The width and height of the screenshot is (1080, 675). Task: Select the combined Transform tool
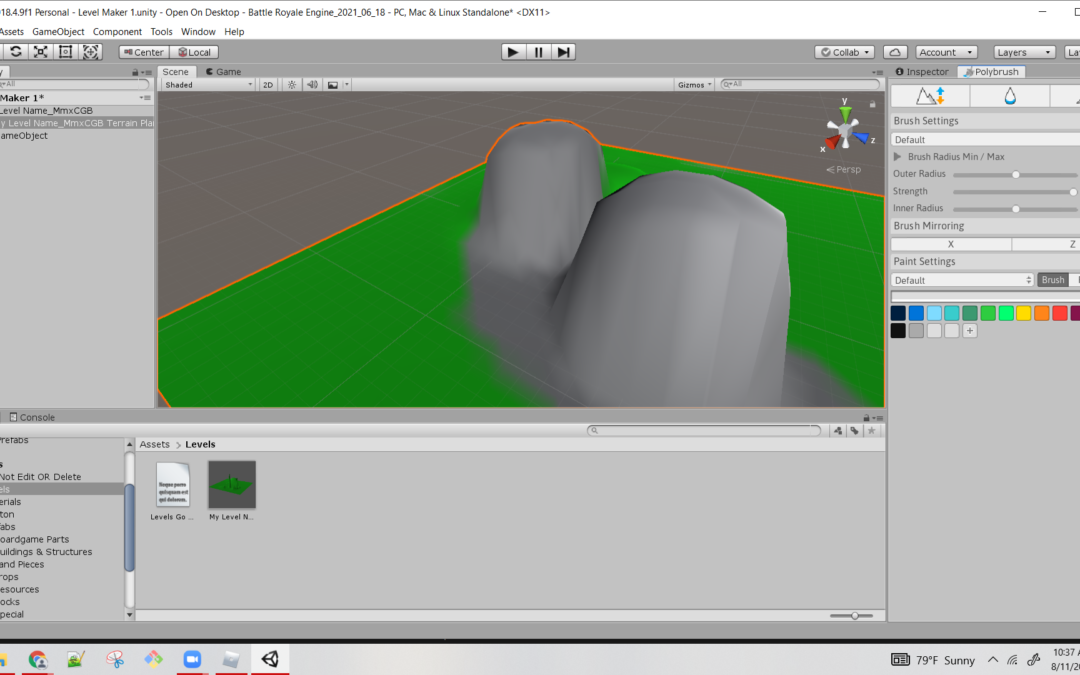[90, 52]
